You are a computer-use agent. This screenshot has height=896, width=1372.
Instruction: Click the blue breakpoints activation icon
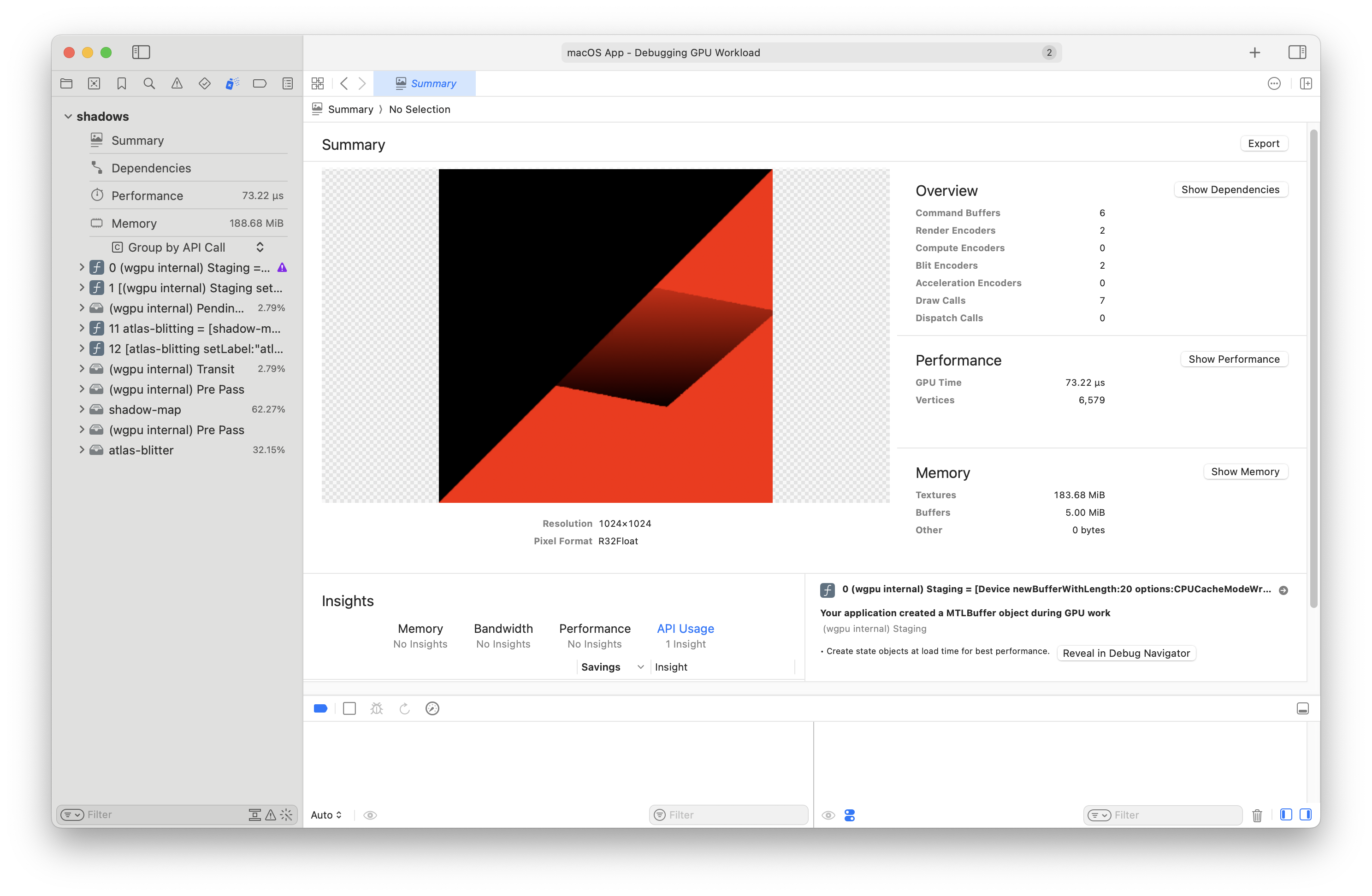tap(320, 708)
